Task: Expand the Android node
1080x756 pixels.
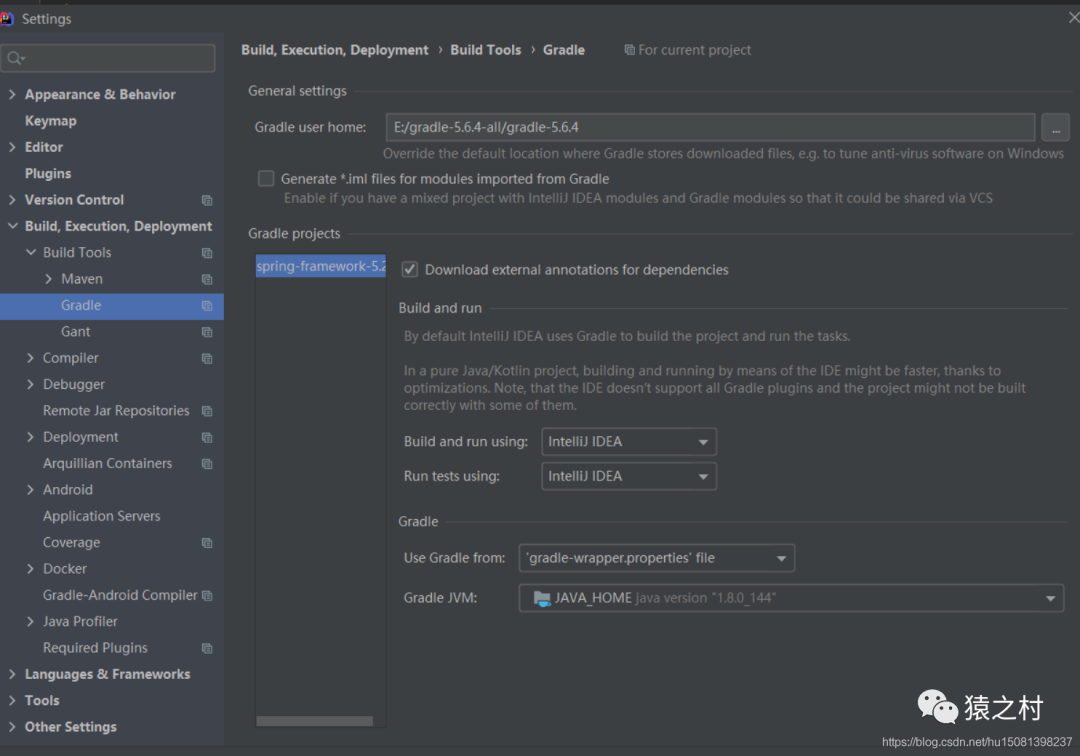Action: (x=30, y=490)
